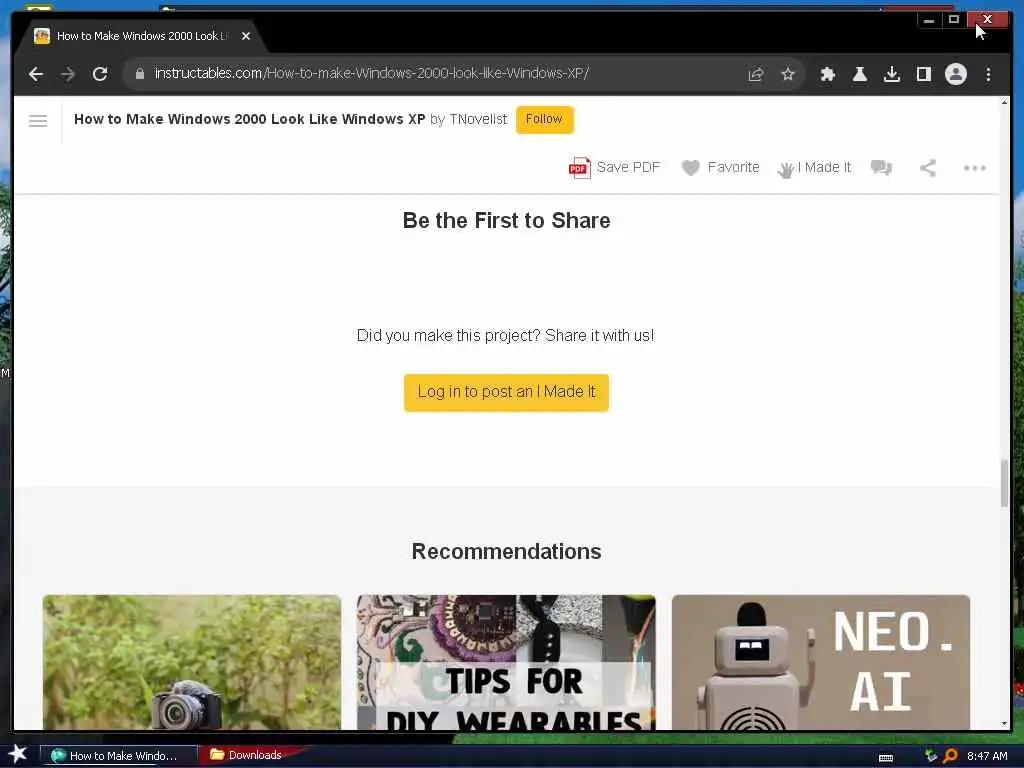1024x768 pixels.
Task: Open the Instructables hamburger menu
Action: [x=38, y=121]
